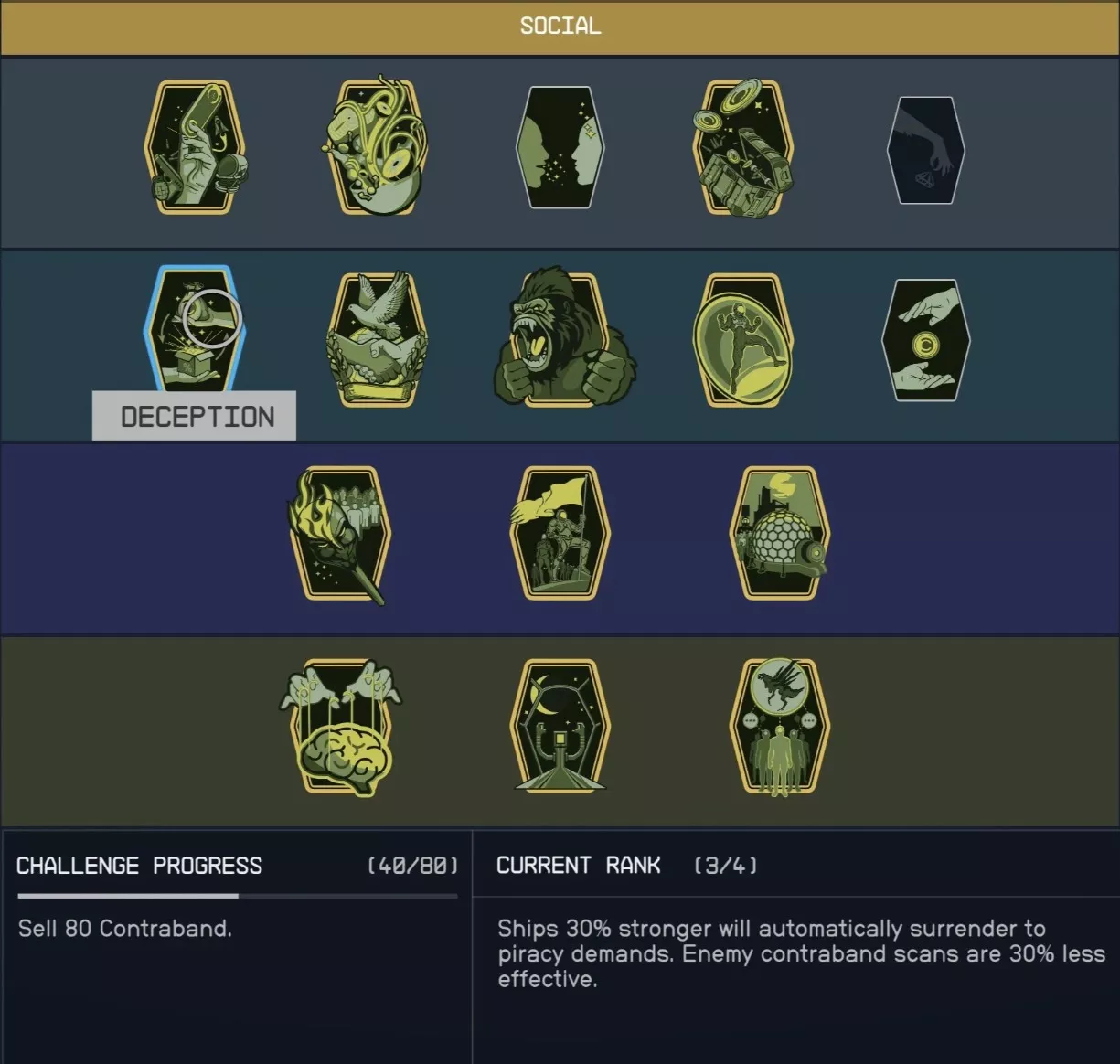Click the SOCIAL skill tree header tab

pos(560,27)
